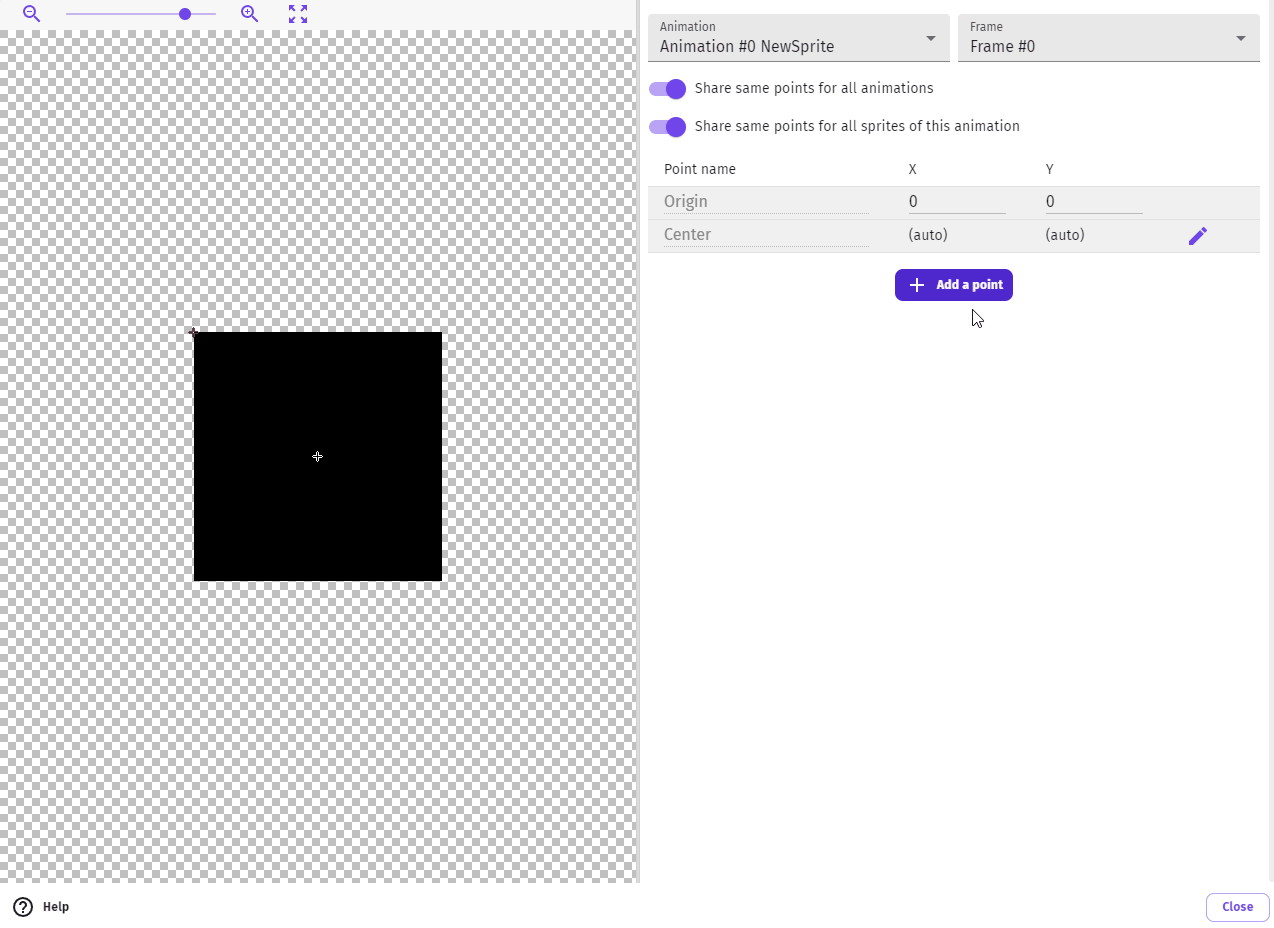This screenshot has width=1274, height=928.
Task: Click the Close button
Action: (x=1238, y=907)
